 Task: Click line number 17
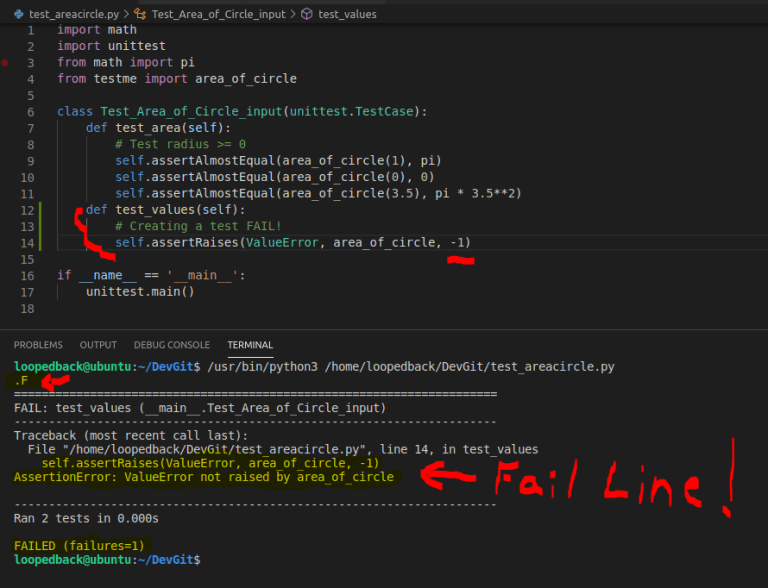27,293
